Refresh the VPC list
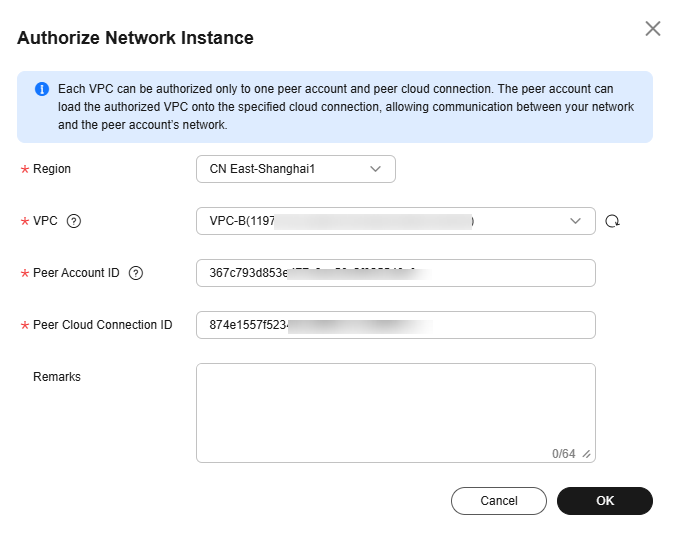 [612, 221]
